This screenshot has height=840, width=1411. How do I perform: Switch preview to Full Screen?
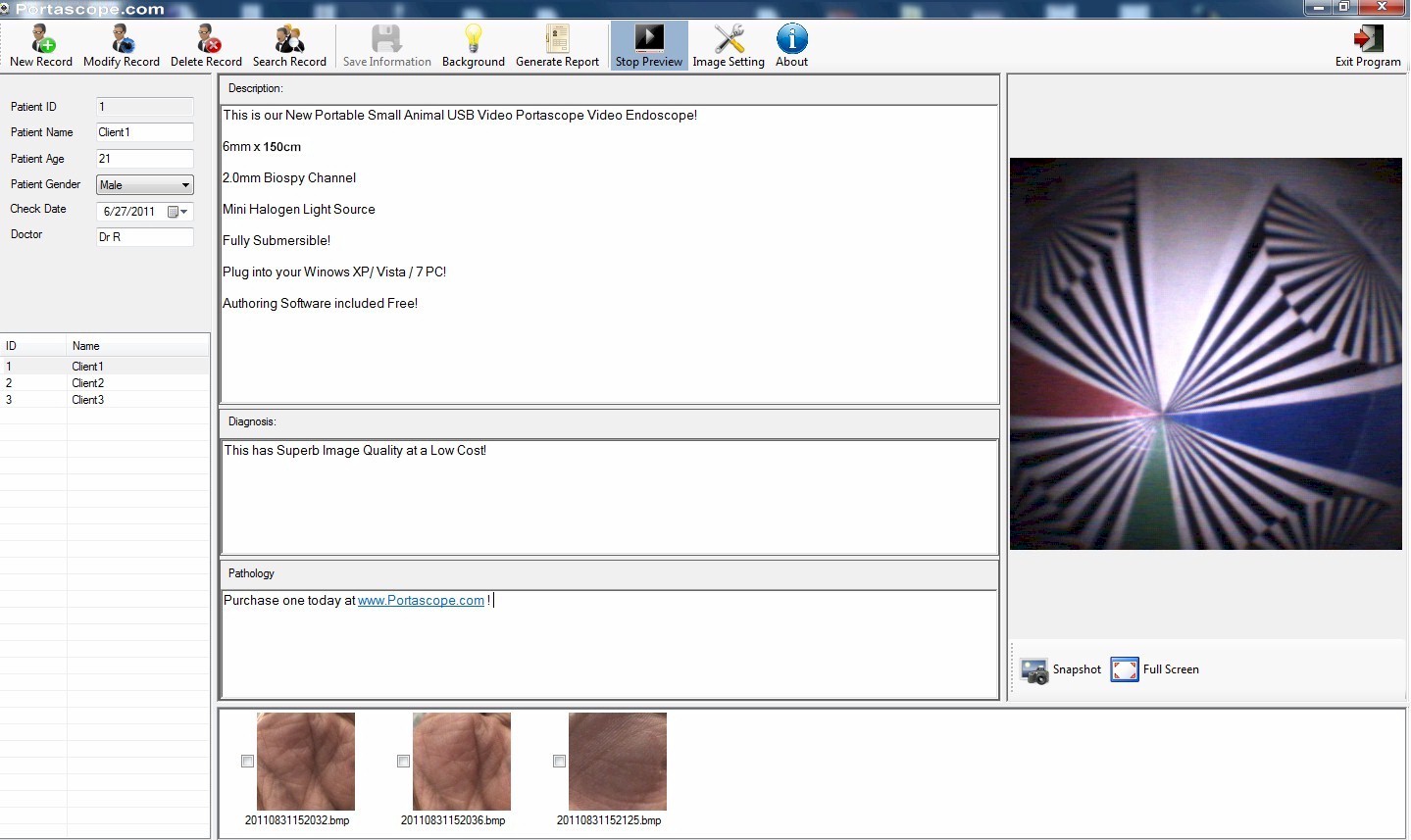coord(1155,670)
